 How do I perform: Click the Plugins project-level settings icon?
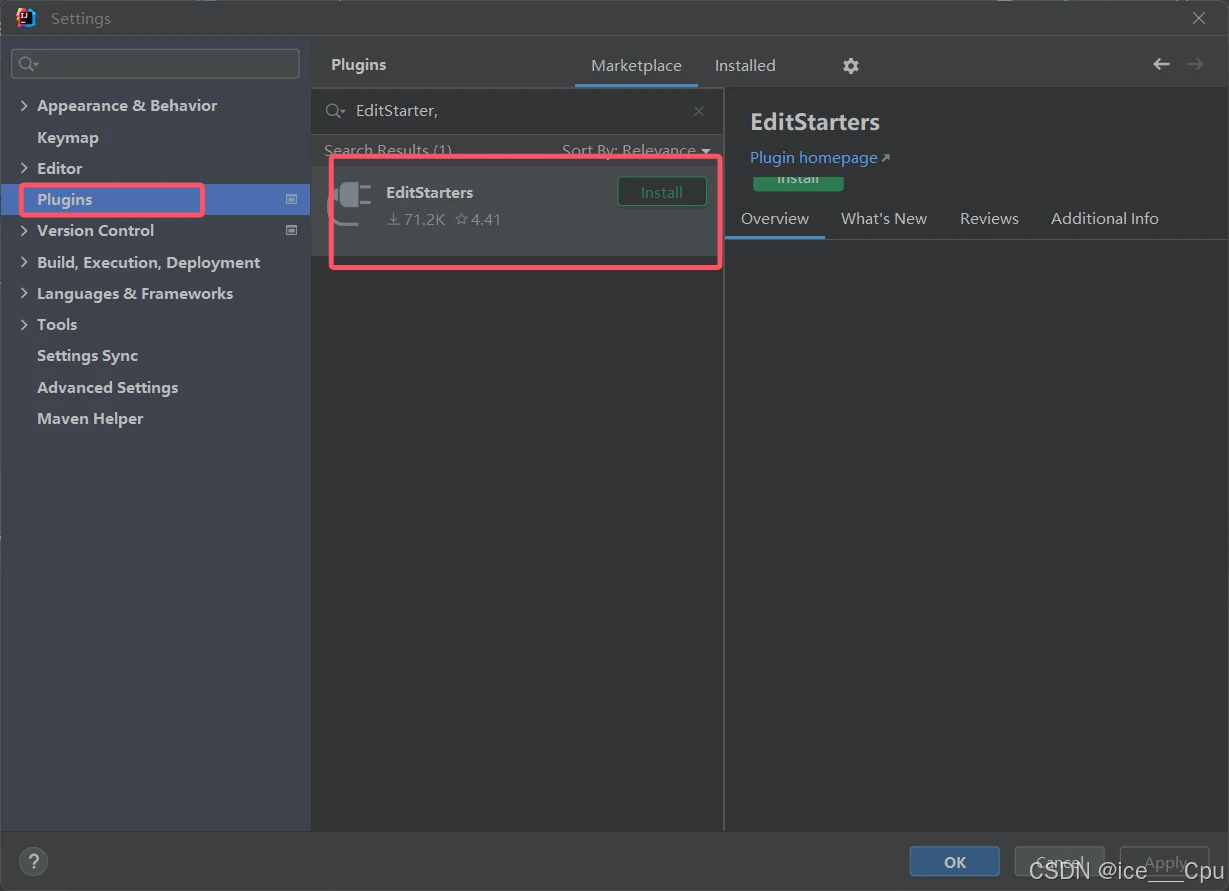coord(291,199)
